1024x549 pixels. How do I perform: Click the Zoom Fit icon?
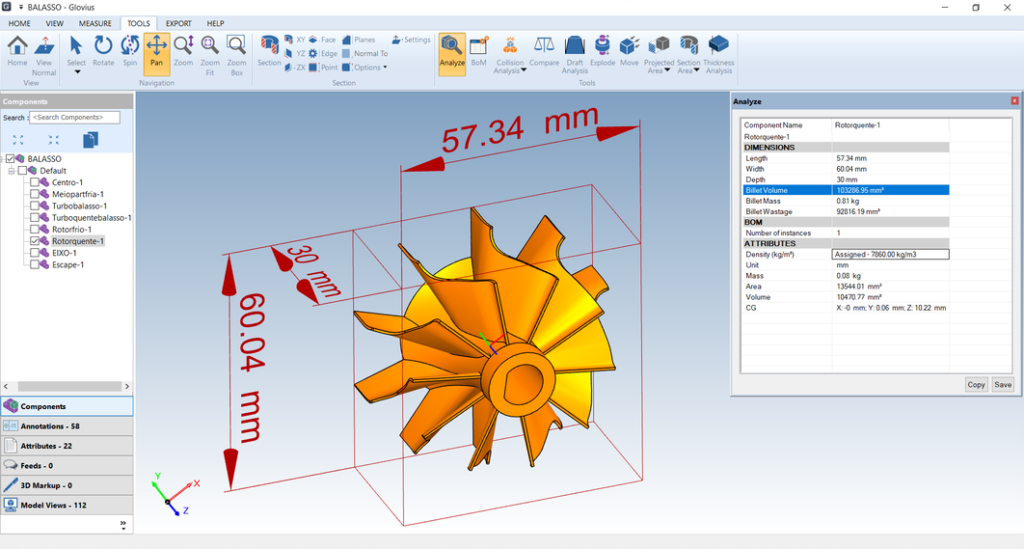click(210, 55)
